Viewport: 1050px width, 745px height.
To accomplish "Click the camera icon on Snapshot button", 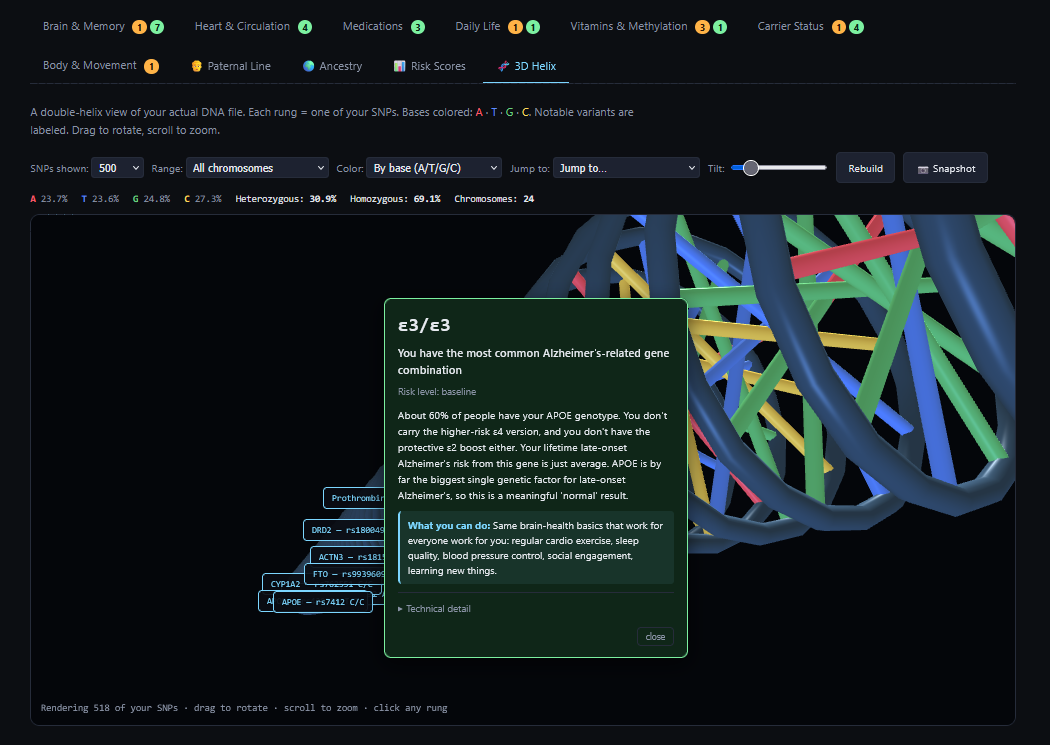I will tap(922, 169).
